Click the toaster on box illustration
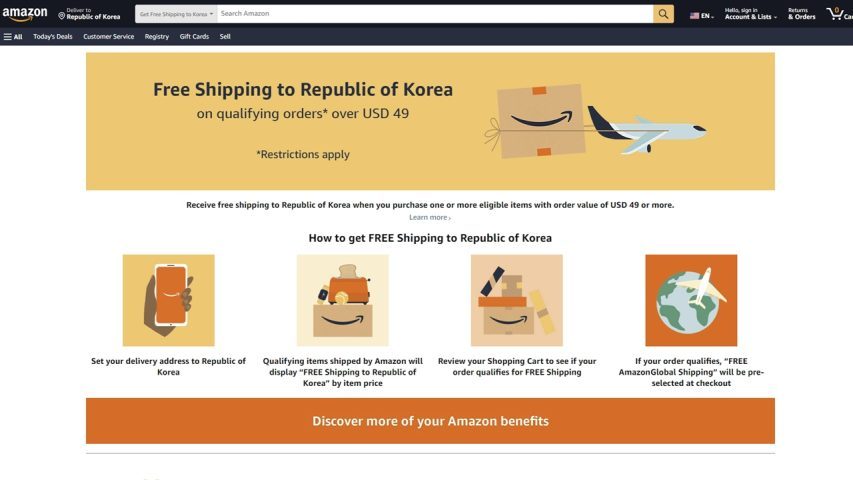Image resolution: width=853 pixels, height=480 pixels. click(x=343, y=300)
